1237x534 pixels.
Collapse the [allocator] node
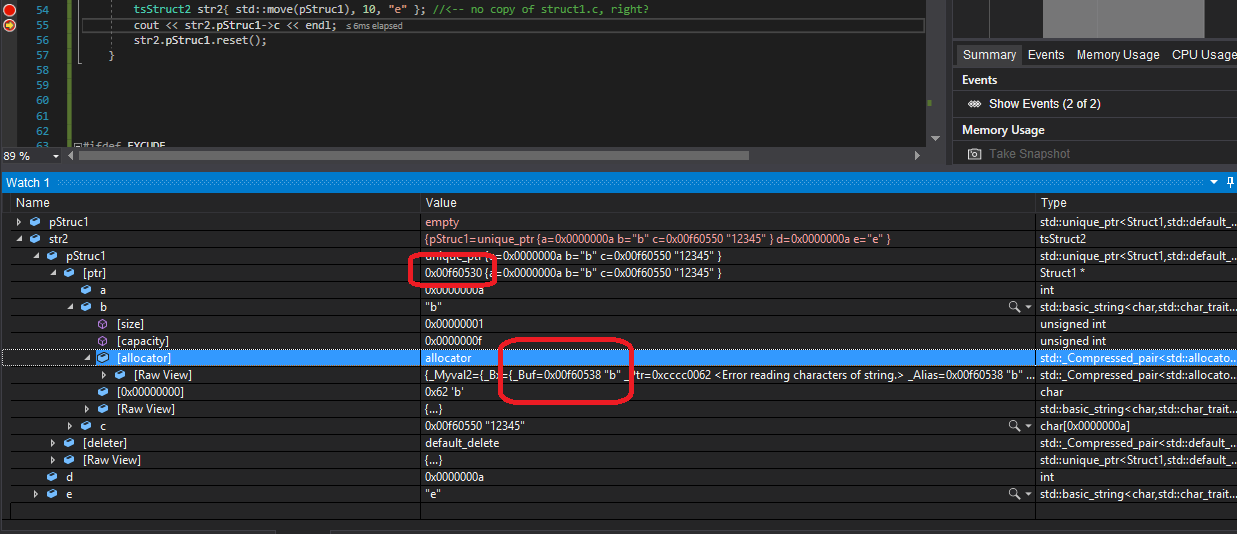[x=89, y=358]
